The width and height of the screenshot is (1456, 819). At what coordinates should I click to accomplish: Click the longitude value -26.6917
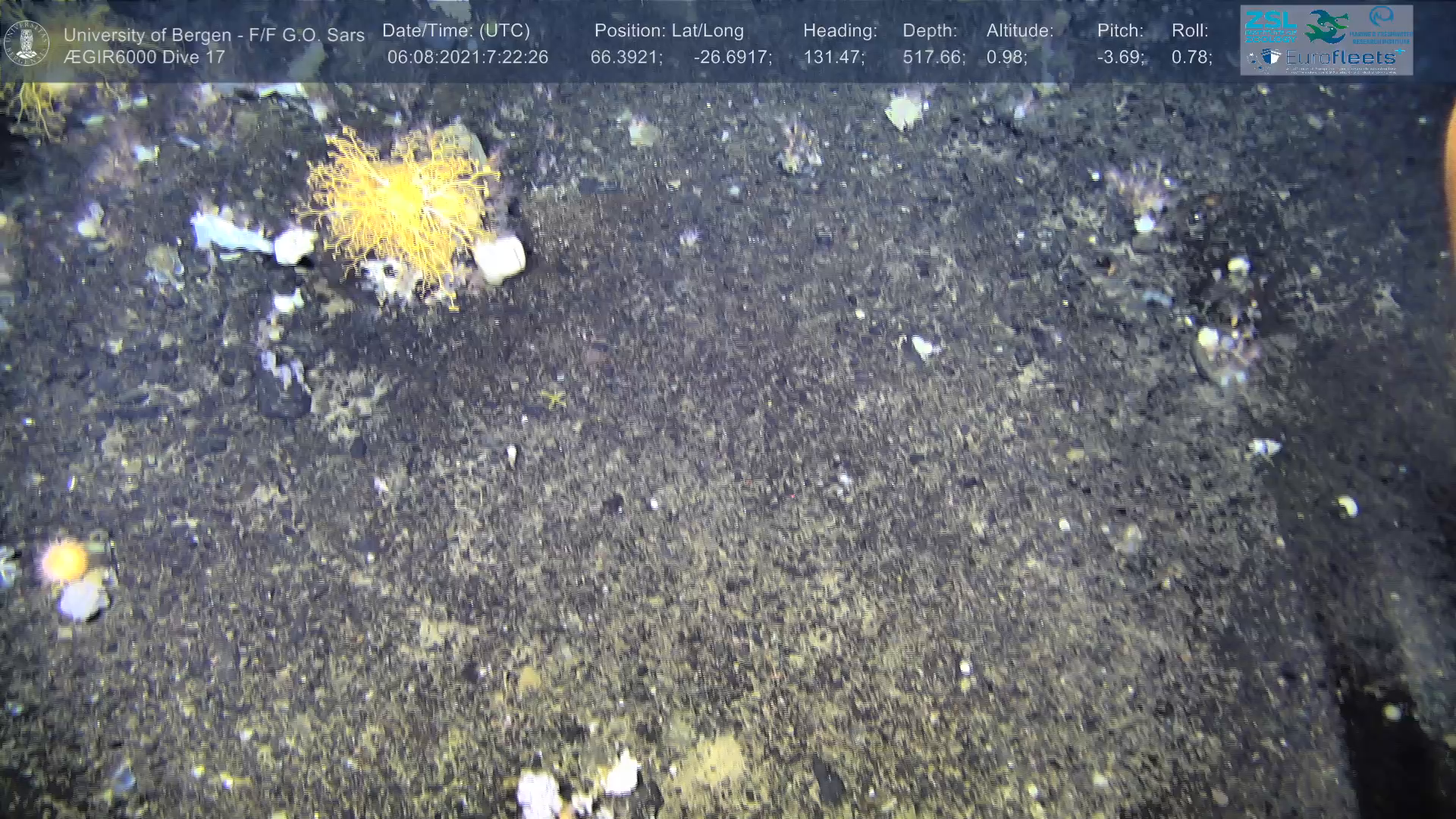[x=732, y=58]
